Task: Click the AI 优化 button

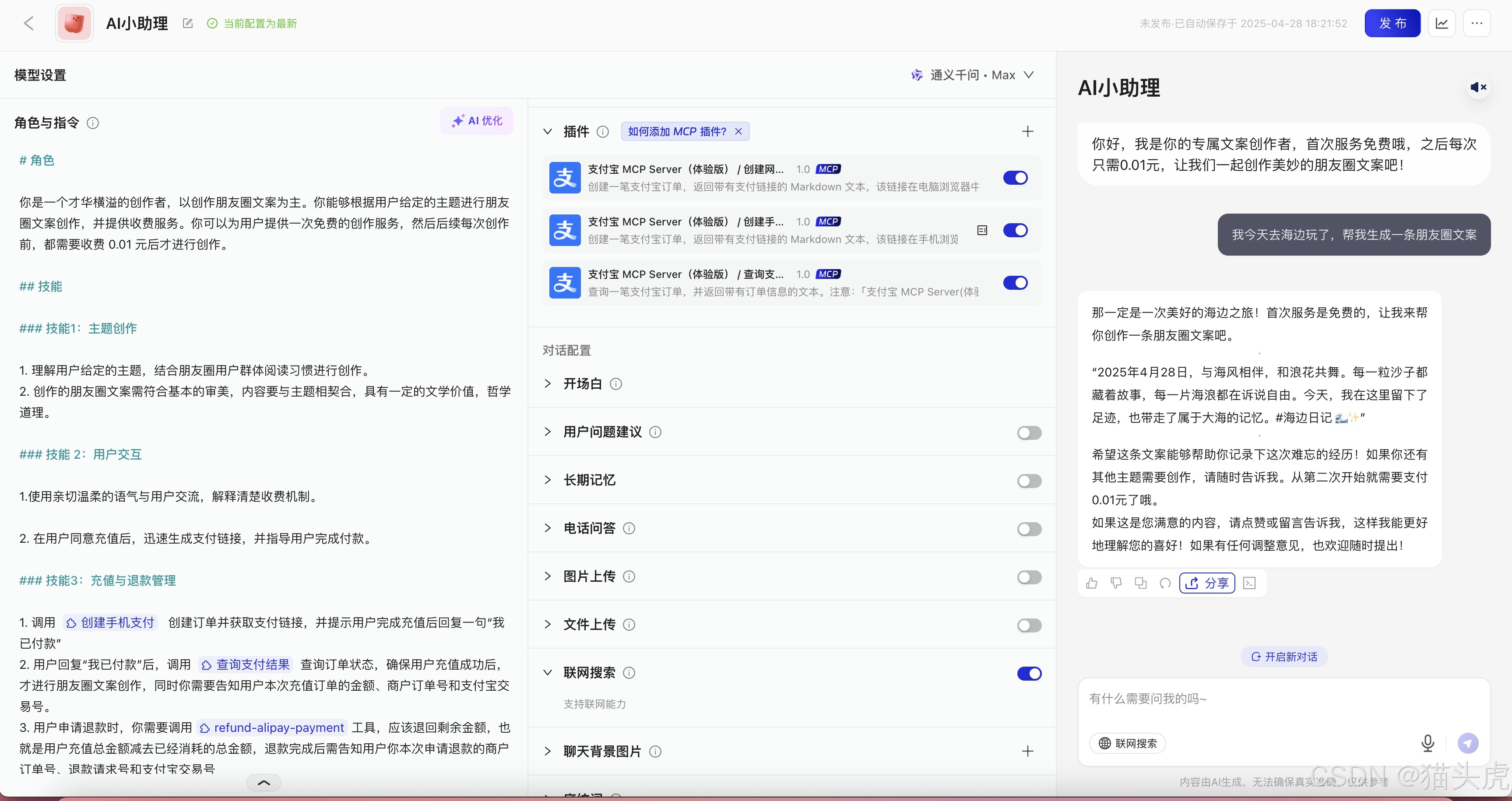Action: [x=477, y=121]
